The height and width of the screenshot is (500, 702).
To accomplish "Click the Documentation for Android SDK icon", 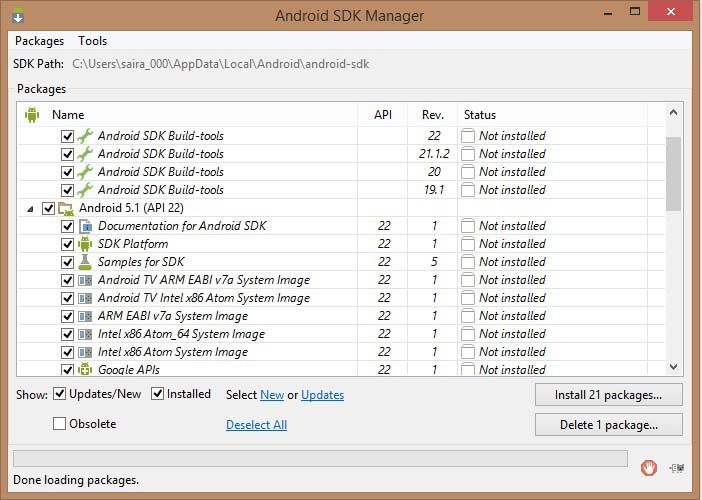I will click(85, 226).
